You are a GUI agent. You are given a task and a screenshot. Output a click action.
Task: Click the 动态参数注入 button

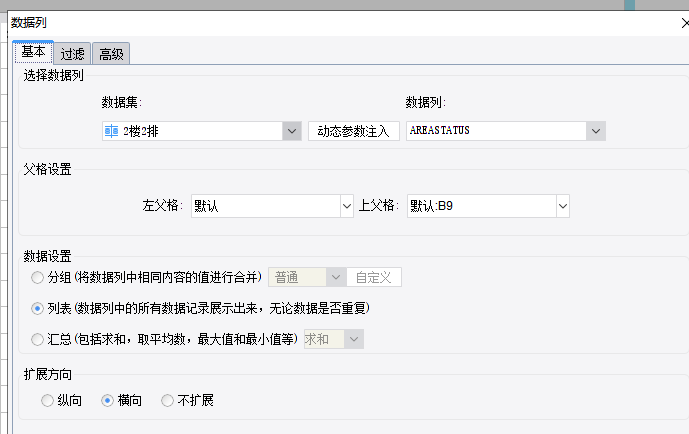point(354,131)
